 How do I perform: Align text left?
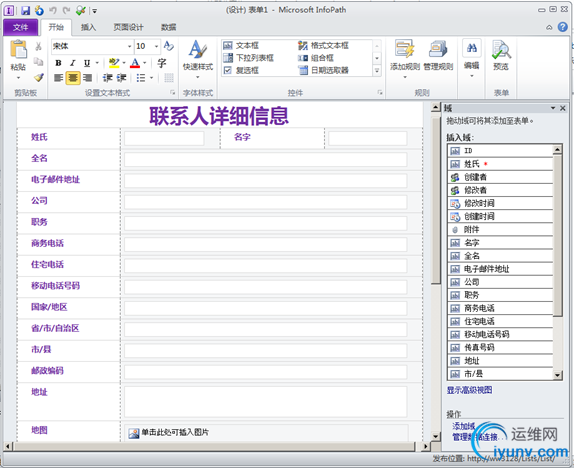coord(58,78)
